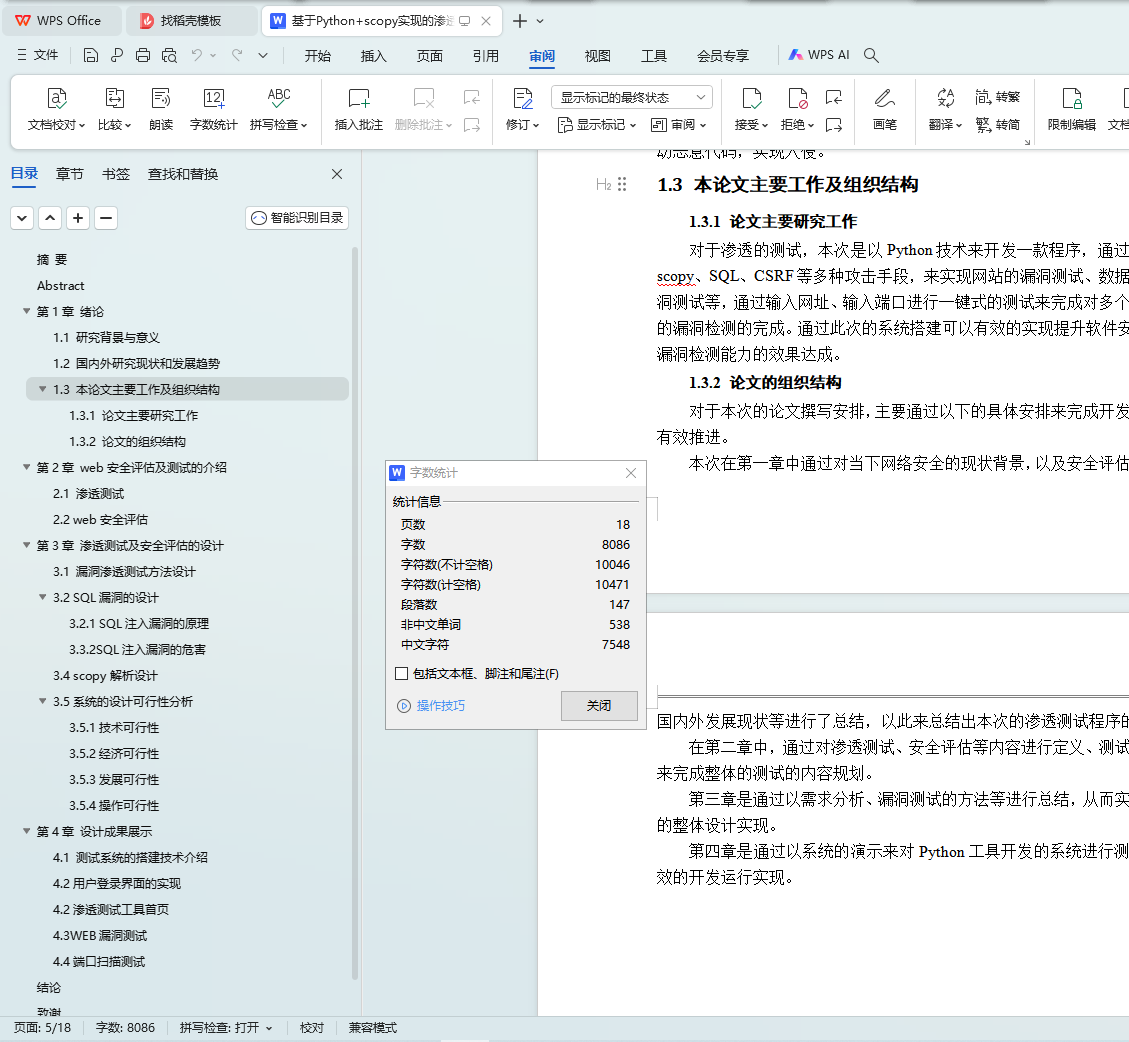Collapse 3.5 系统的设计可行性分析 node
Image resolution: width=1129 pixels, height=1042 pixels.
[42, 701]
